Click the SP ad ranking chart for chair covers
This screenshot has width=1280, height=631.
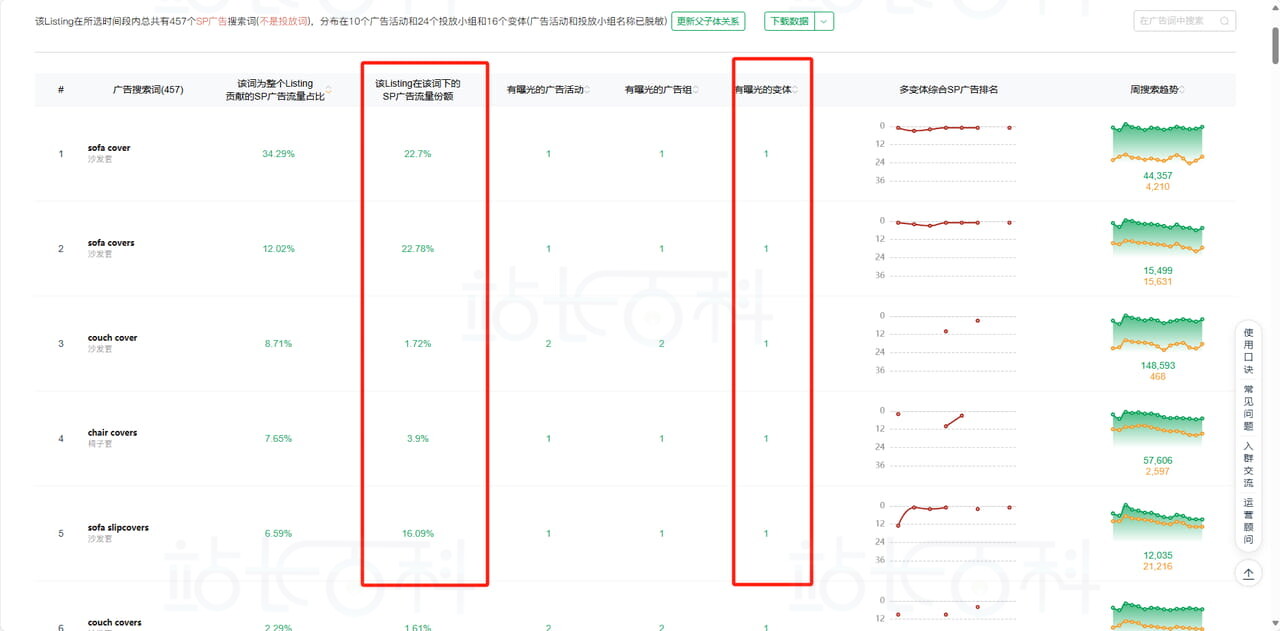point(947,439)
